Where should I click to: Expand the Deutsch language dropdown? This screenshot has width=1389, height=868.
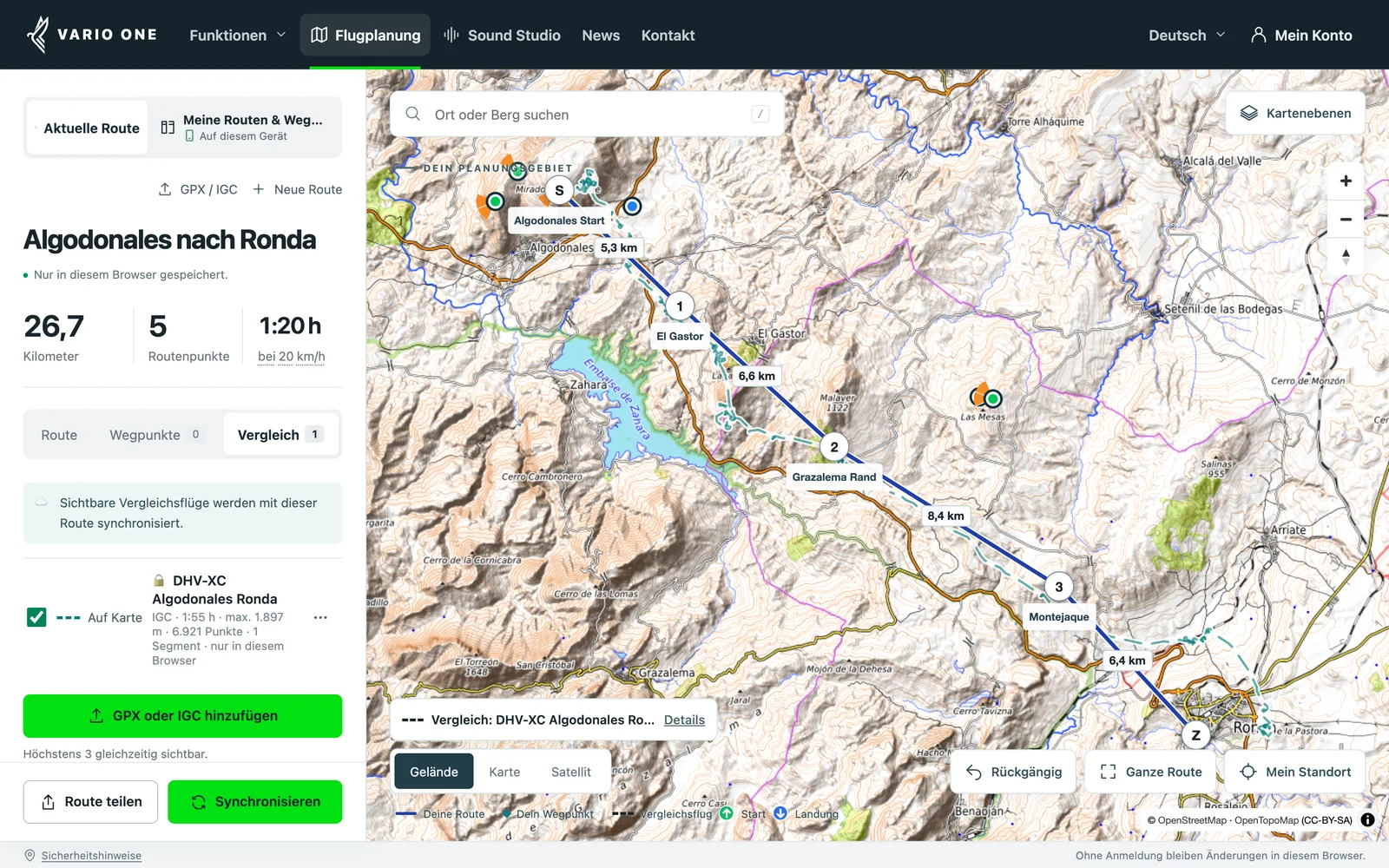tap(1187, 35)
